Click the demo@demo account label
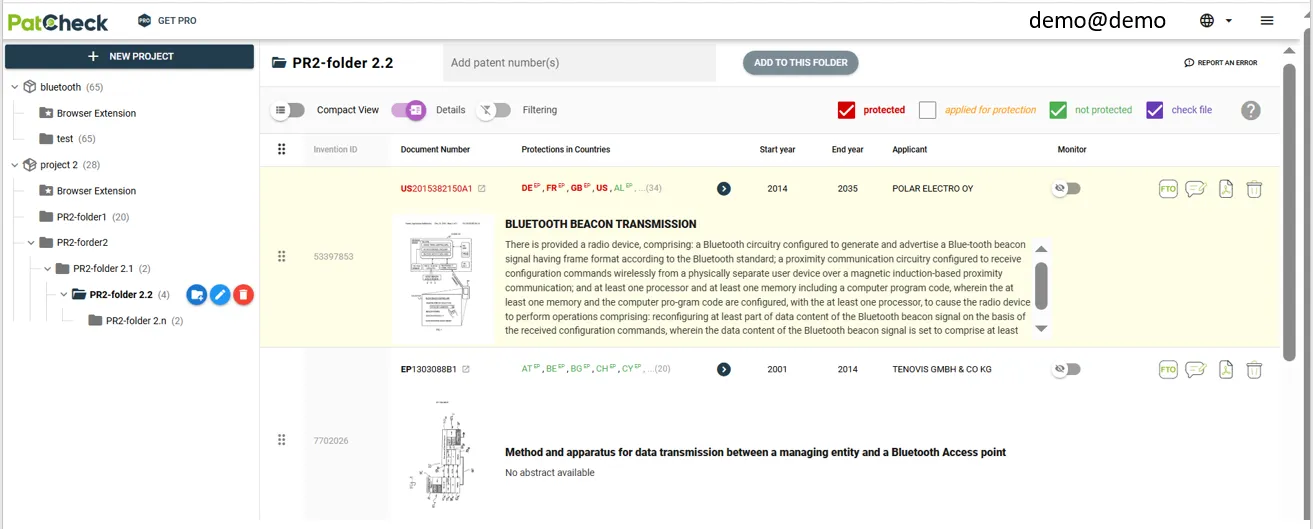This screenshot has width=1313, height=529. point(1097,20)
